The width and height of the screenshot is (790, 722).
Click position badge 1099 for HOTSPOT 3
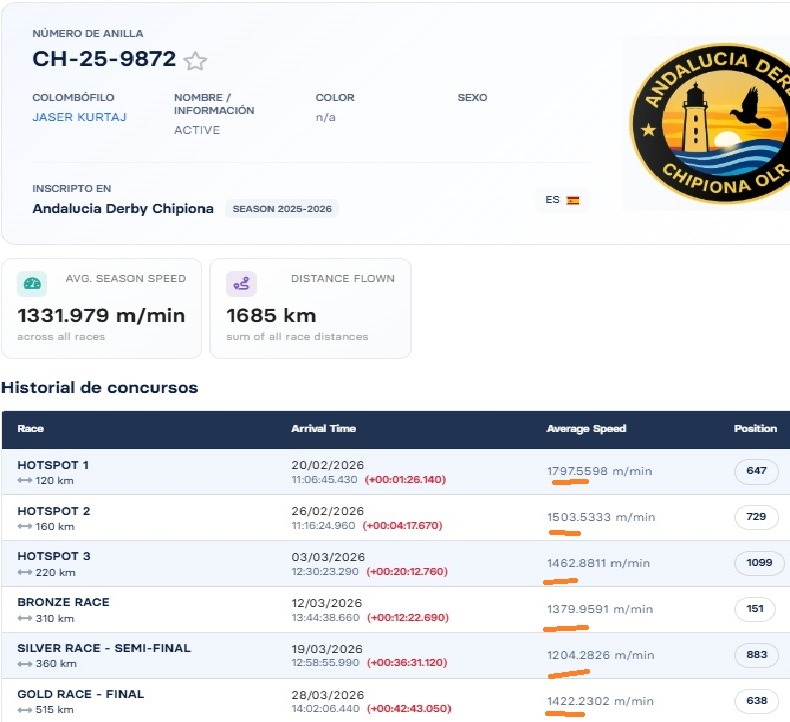[x=759, y=563]
